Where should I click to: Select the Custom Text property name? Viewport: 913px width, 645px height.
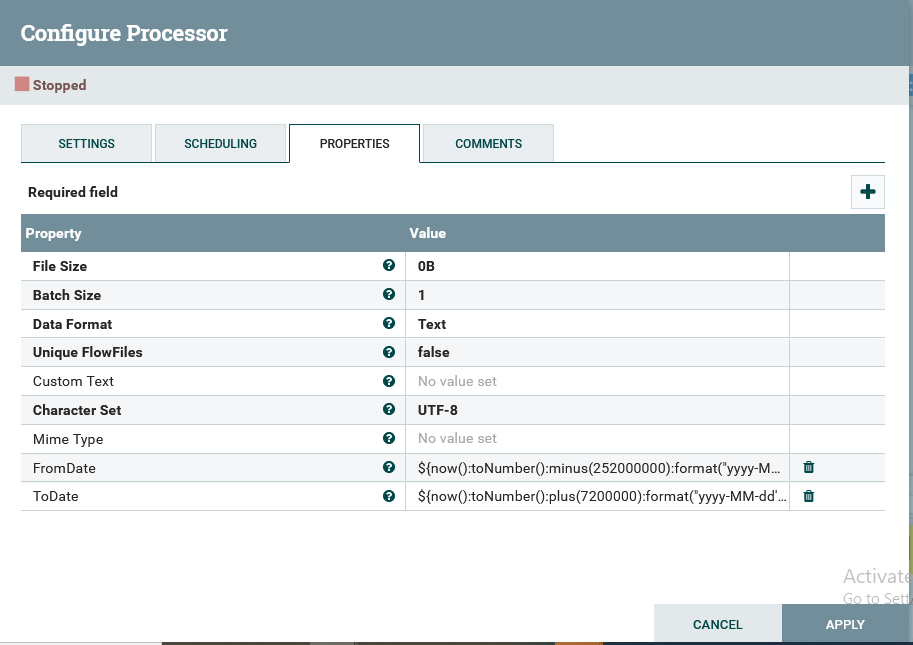(73, 381)
